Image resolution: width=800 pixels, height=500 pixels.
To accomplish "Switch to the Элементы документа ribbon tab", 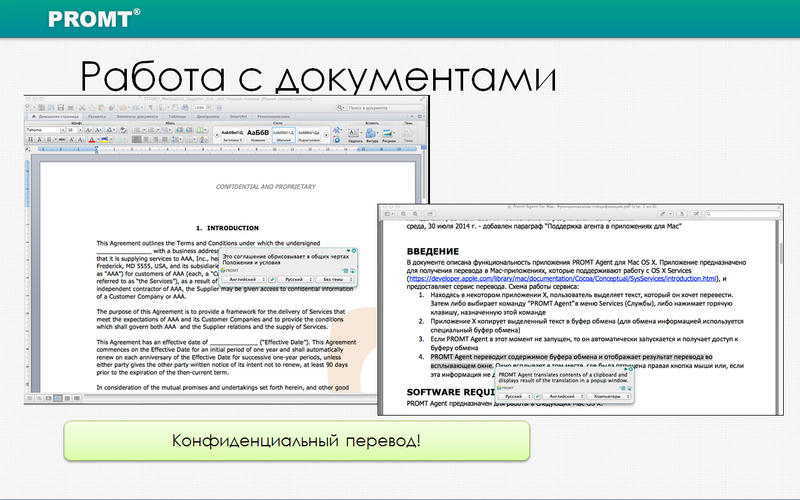I will pos(137,116).
